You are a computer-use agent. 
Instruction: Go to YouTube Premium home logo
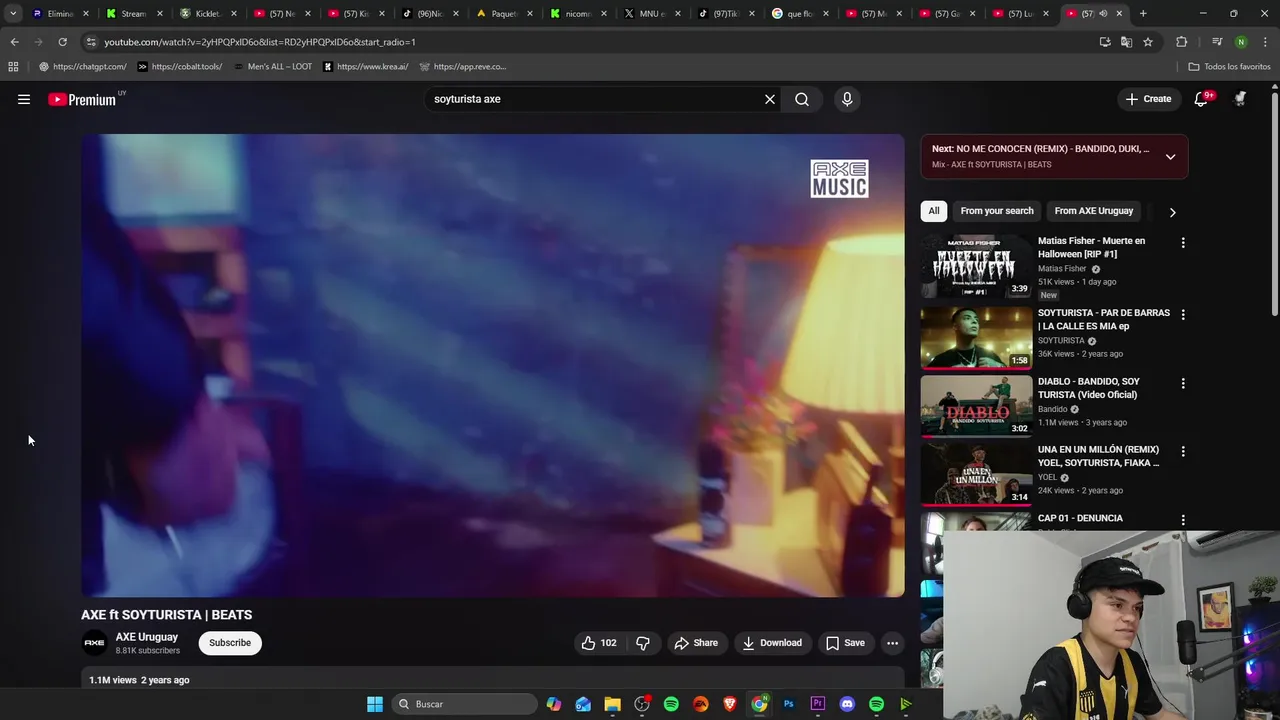click(84, 99)
